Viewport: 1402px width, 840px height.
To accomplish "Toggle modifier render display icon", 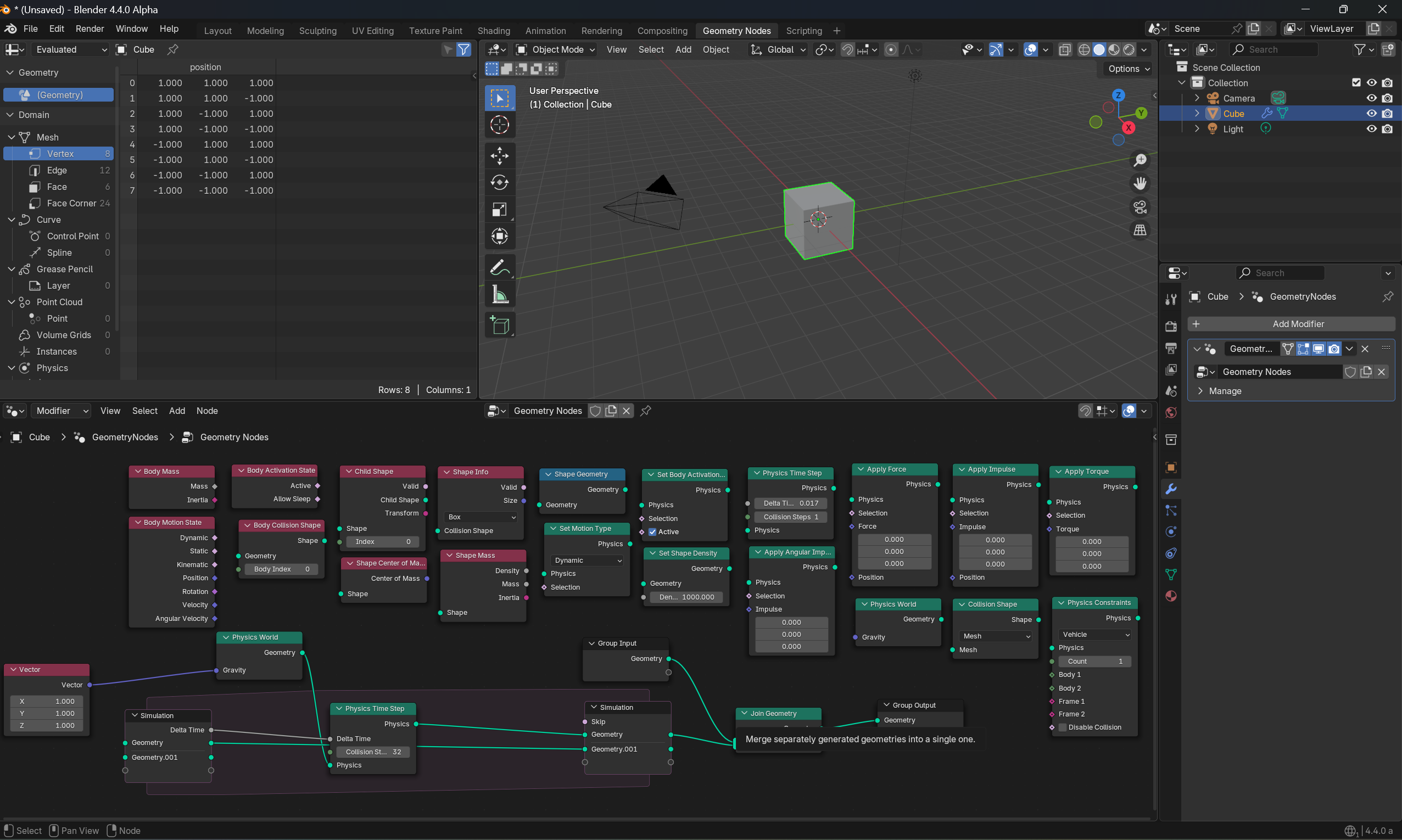I will coord(1333,349).
